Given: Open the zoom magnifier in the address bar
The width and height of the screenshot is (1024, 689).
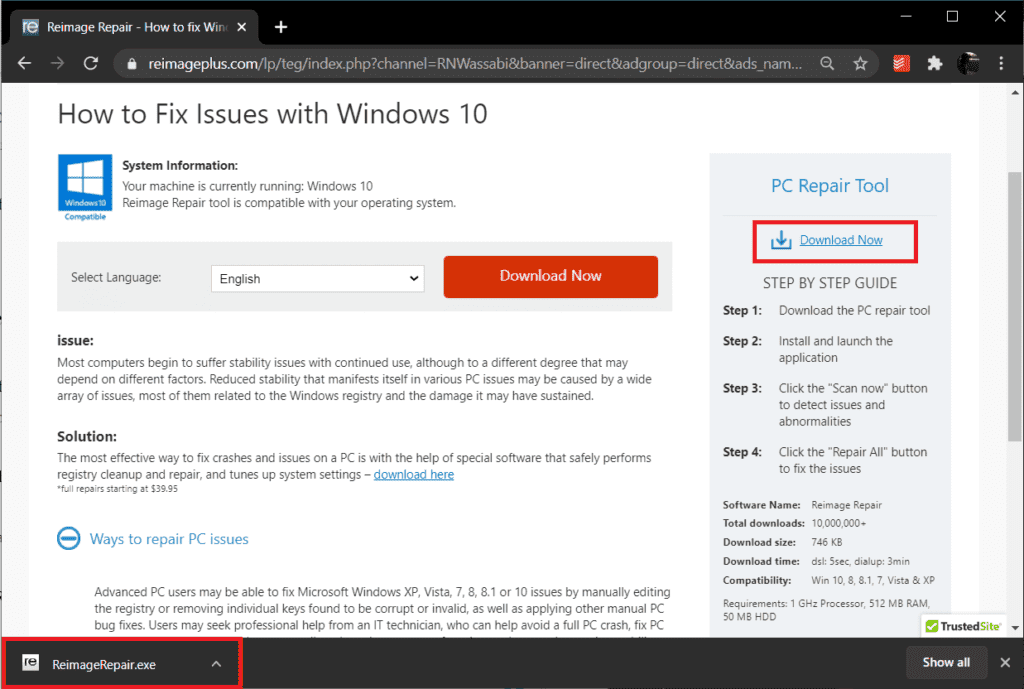Looking at the screenshot, I should (827, 63).
